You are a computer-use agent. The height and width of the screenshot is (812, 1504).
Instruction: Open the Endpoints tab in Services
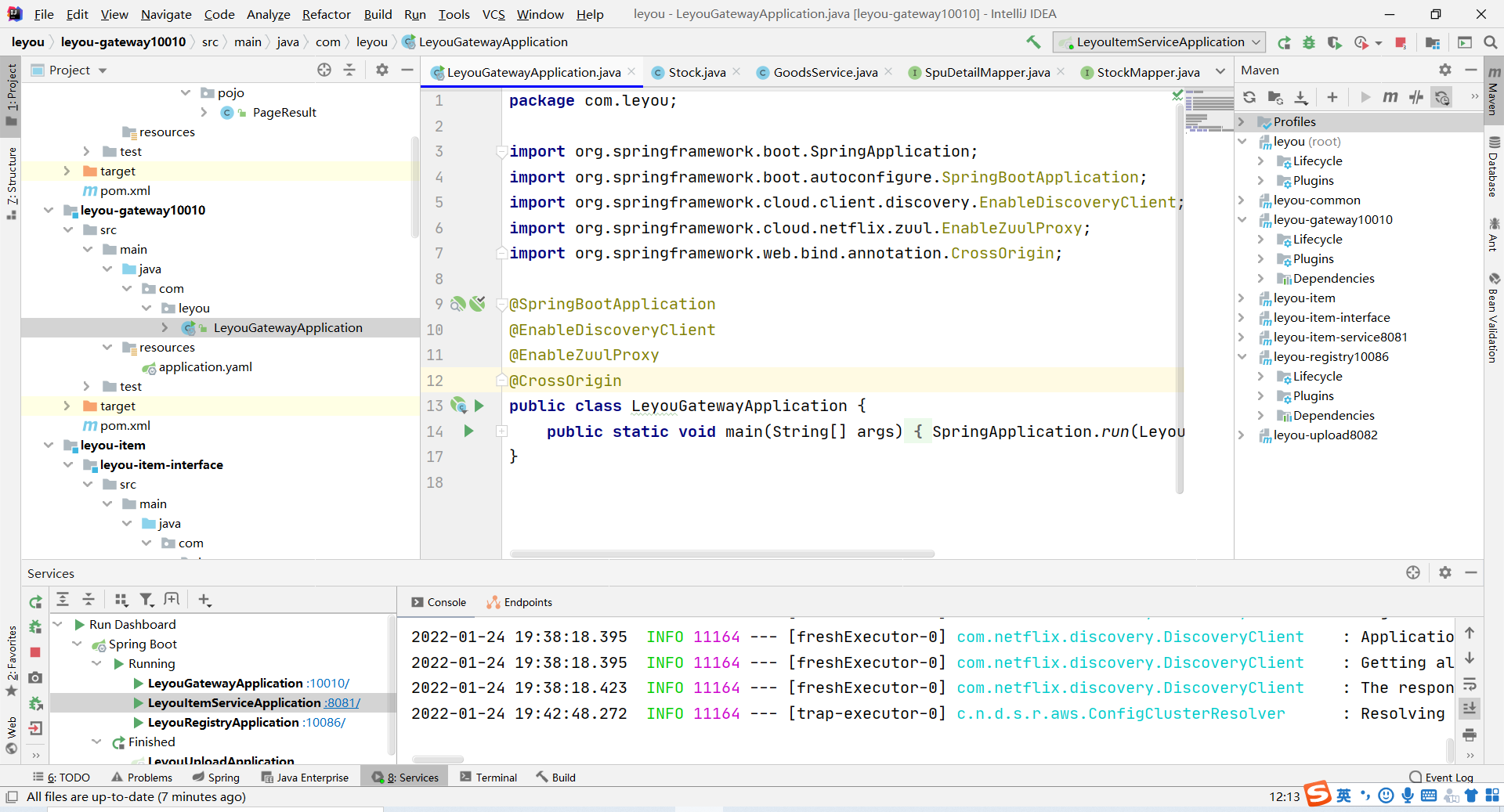tap(519, 602)
